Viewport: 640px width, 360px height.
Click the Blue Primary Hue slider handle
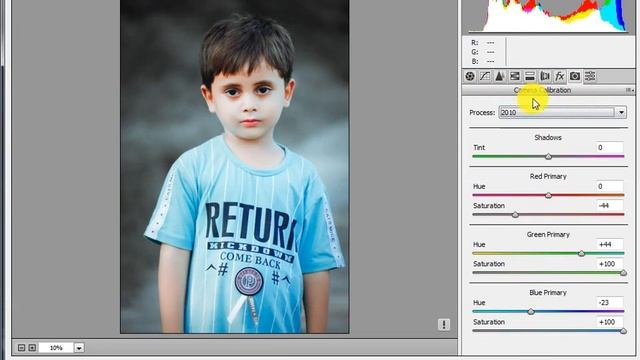pos(531,312)
